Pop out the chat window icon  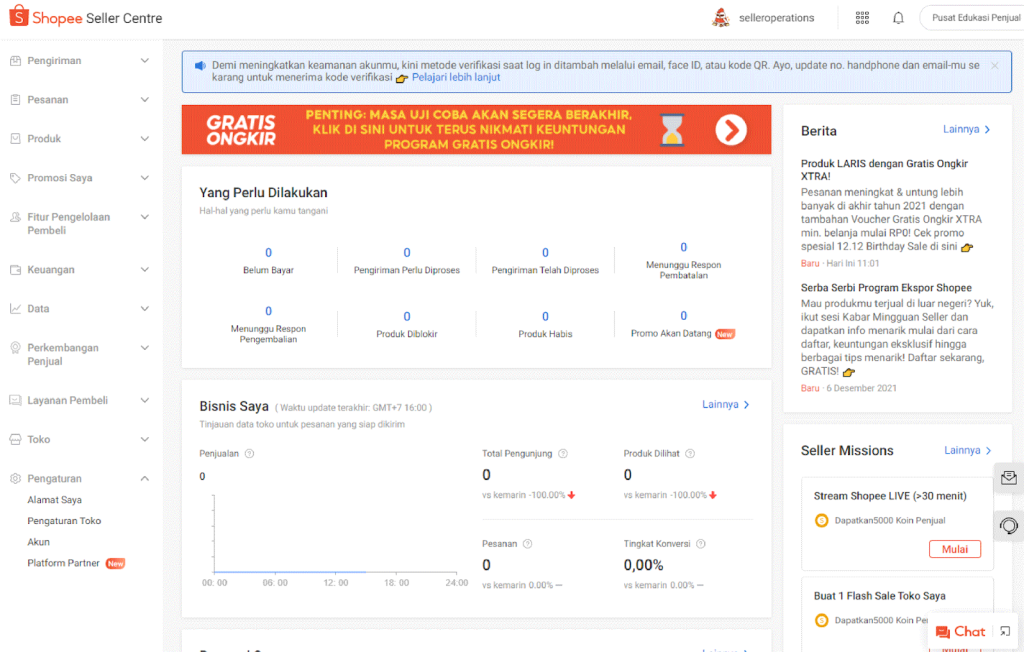tap(1005, 631)
